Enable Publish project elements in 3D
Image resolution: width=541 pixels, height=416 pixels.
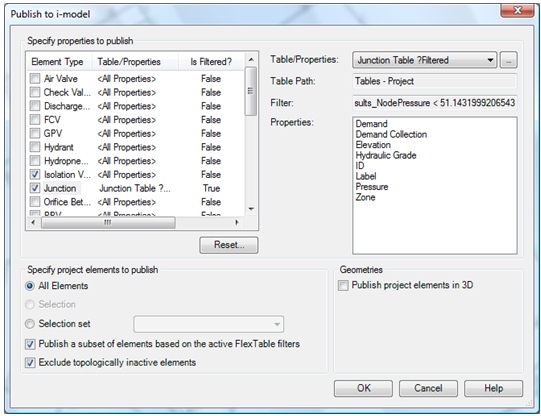click(x=343, y=286)
